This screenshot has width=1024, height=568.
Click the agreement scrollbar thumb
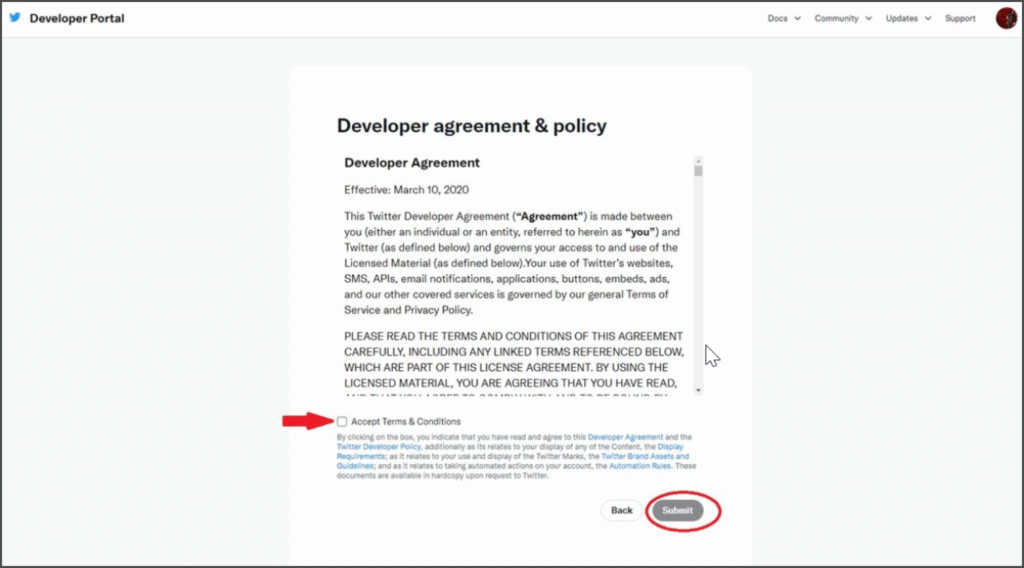(x=698, y=171)
